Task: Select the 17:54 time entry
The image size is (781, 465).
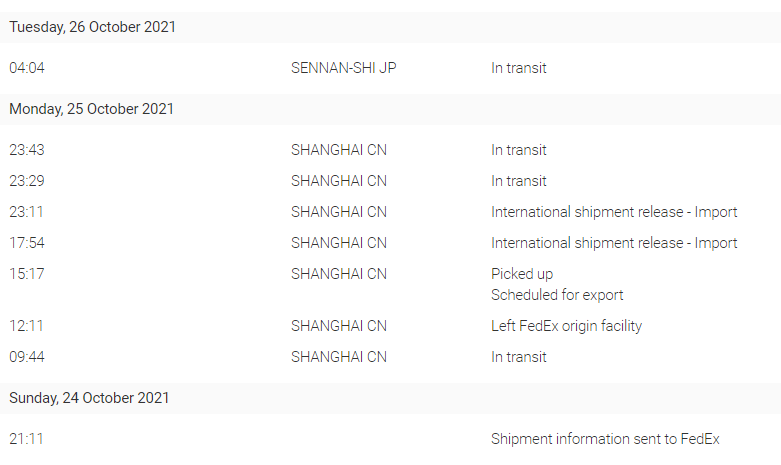Action: (27, 243)
